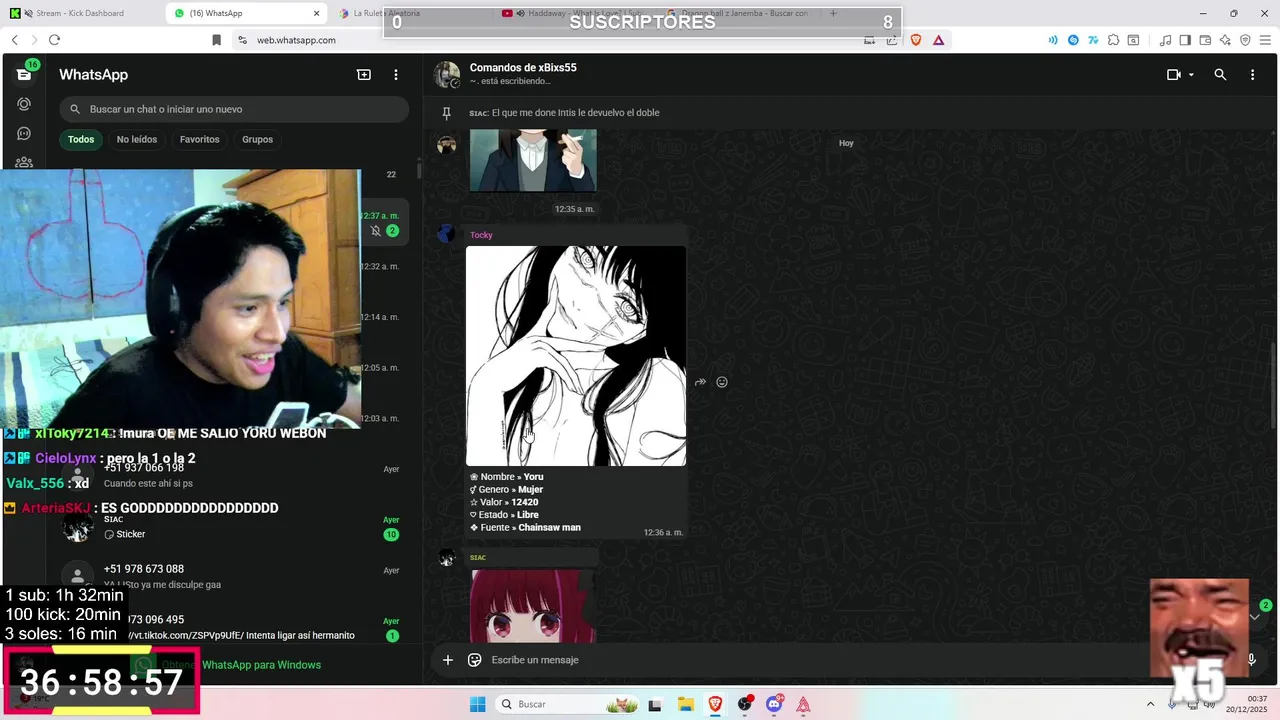Viewport: 1280px width, 720px height.
Task: Switch to the Stream - Kick Dashboard tab
Action: pos(80,13)
